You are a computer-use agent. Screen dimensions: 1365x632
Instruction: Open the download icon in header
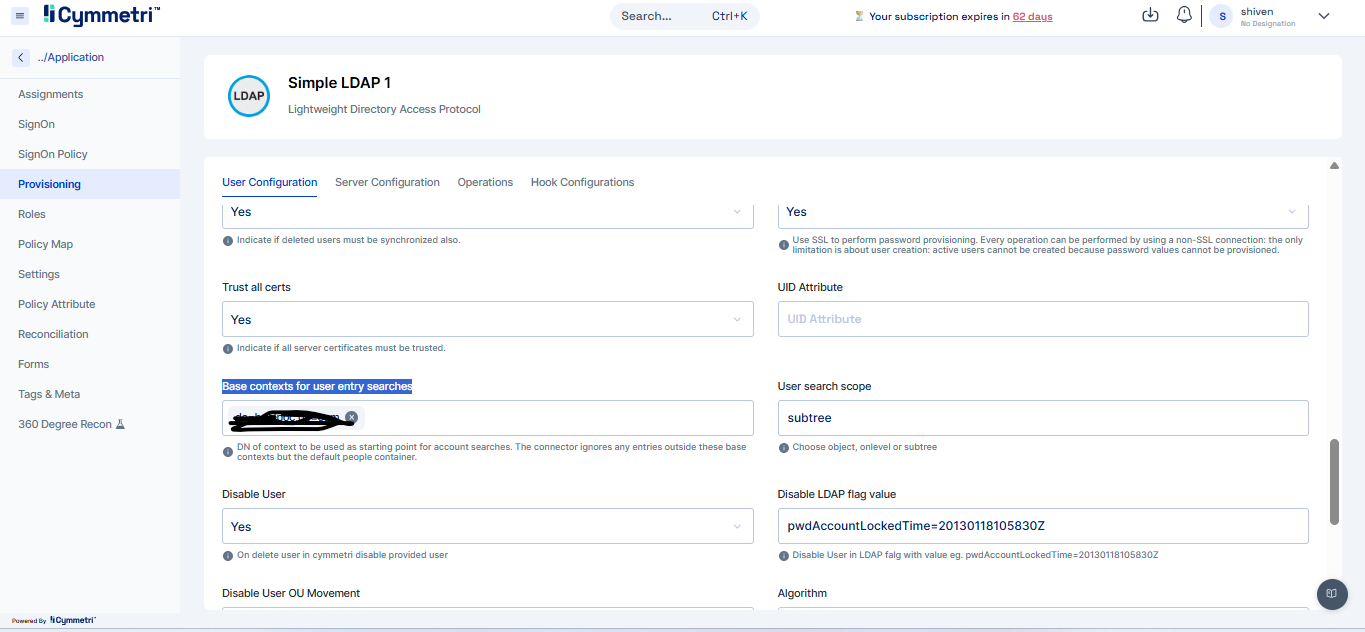[1150, 15]
